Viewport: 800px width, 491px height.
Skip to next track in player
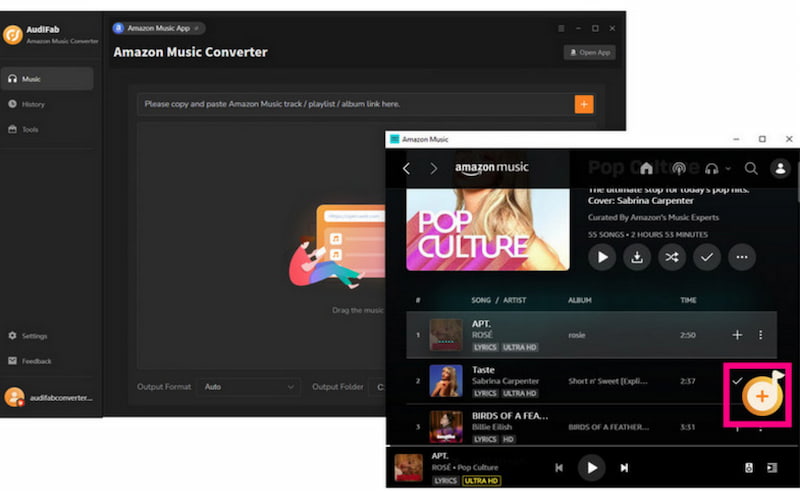pos(624,468)
